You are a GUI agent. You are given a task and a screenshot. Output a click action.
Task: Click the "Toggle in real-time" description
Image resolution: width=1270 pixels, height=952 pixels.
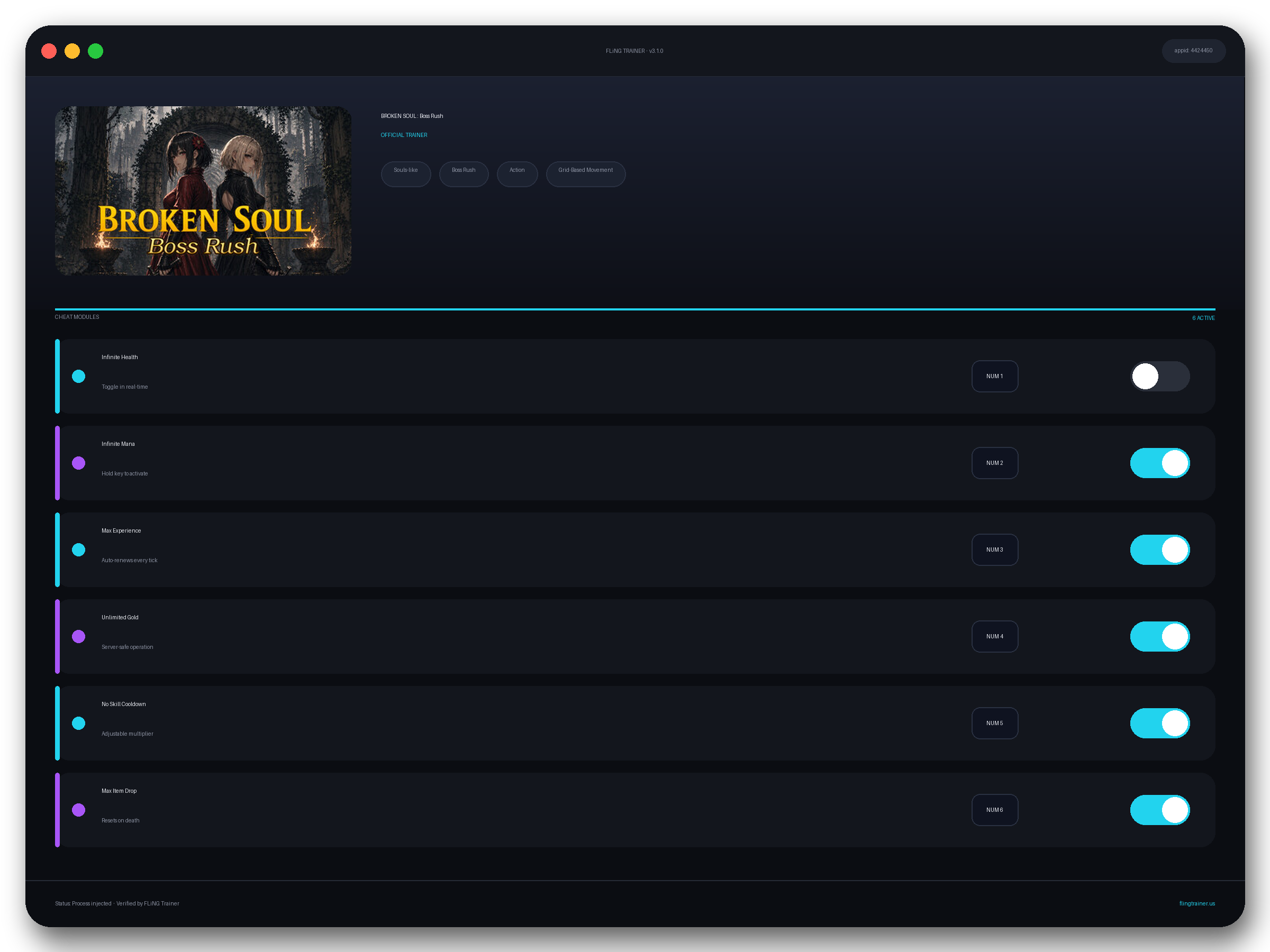tap(124, 387)
